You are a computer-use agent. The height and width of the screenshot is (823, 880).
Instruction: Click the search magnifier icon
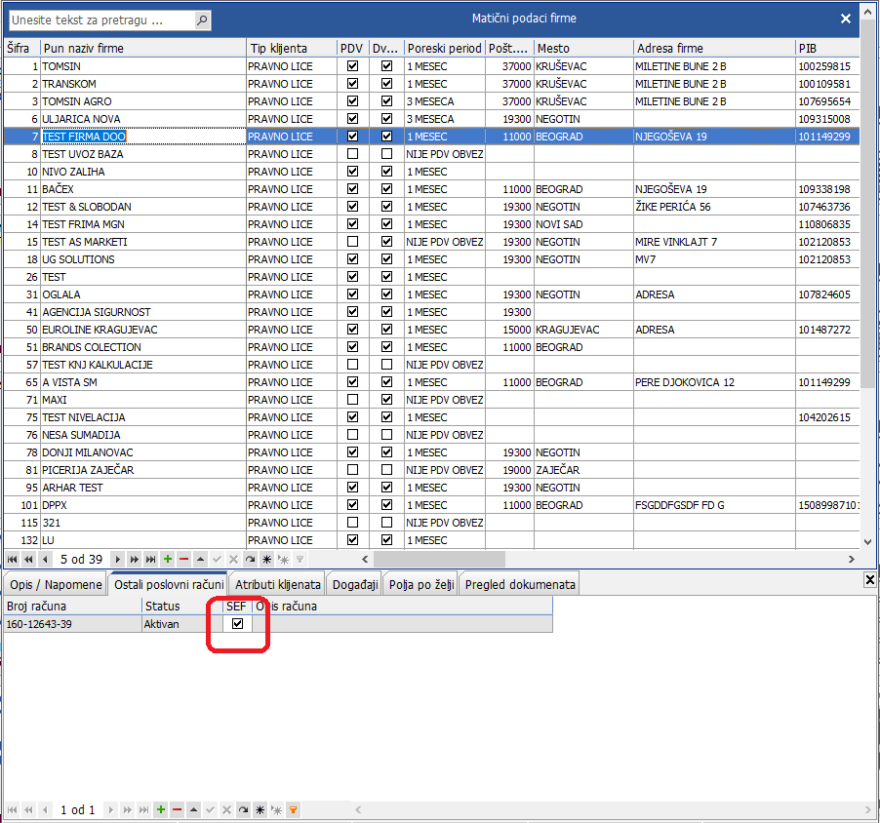pos(202,20)
